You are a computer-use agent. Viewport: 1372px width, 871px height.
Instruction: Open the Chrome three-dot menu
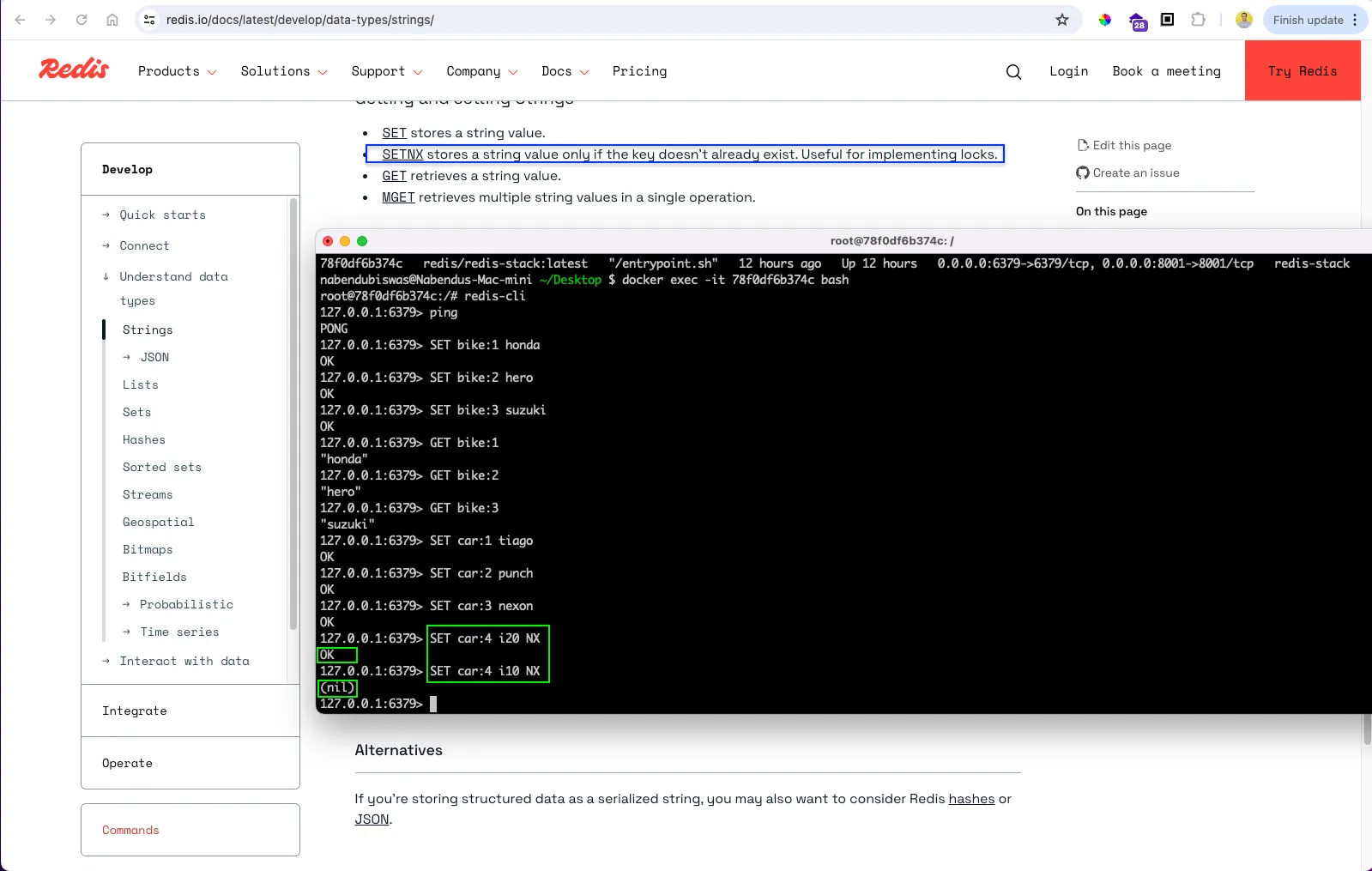click(x=1356, y=20)
